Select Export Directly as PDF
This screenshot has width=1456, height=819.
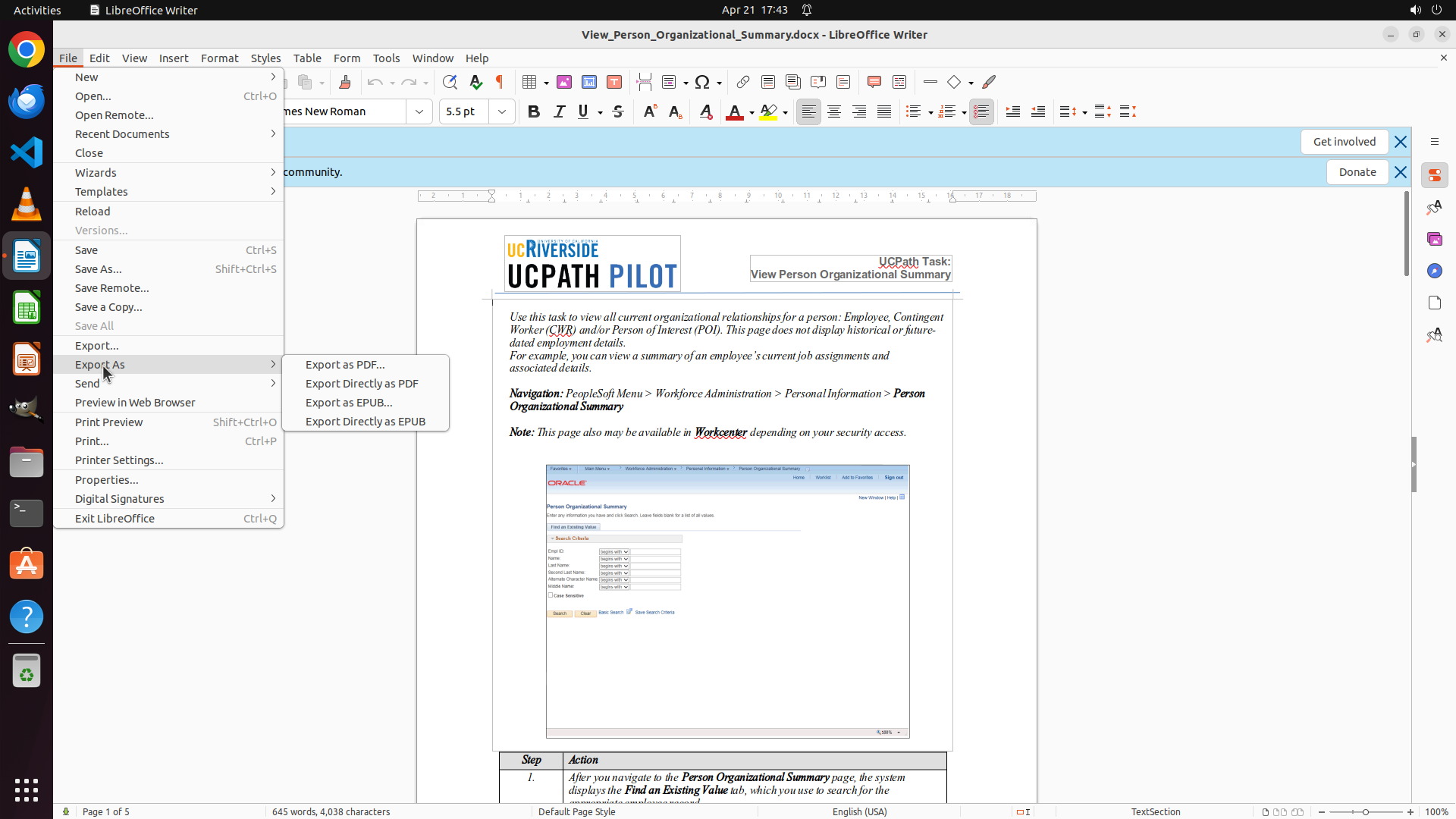pyautogui.click(x=362, y=384)
